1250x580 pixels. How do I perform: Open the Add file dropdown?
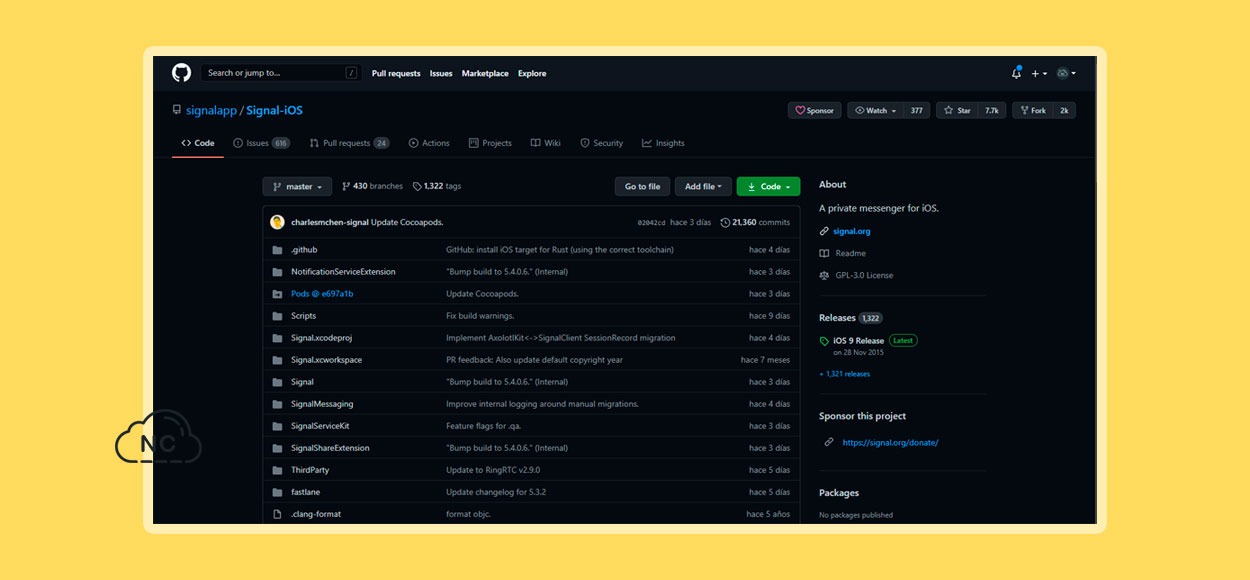pyautogui.click(x=704, y=186)
